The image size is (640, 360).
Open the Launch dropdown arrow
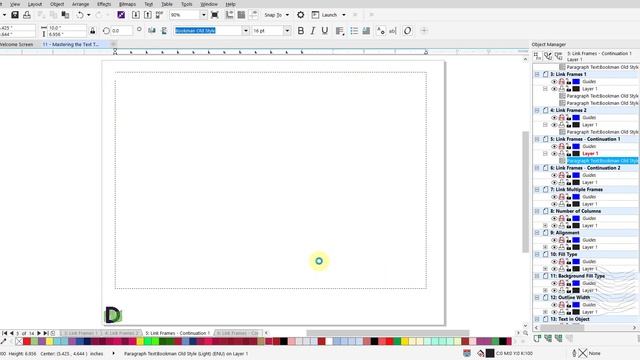[344, 15]
